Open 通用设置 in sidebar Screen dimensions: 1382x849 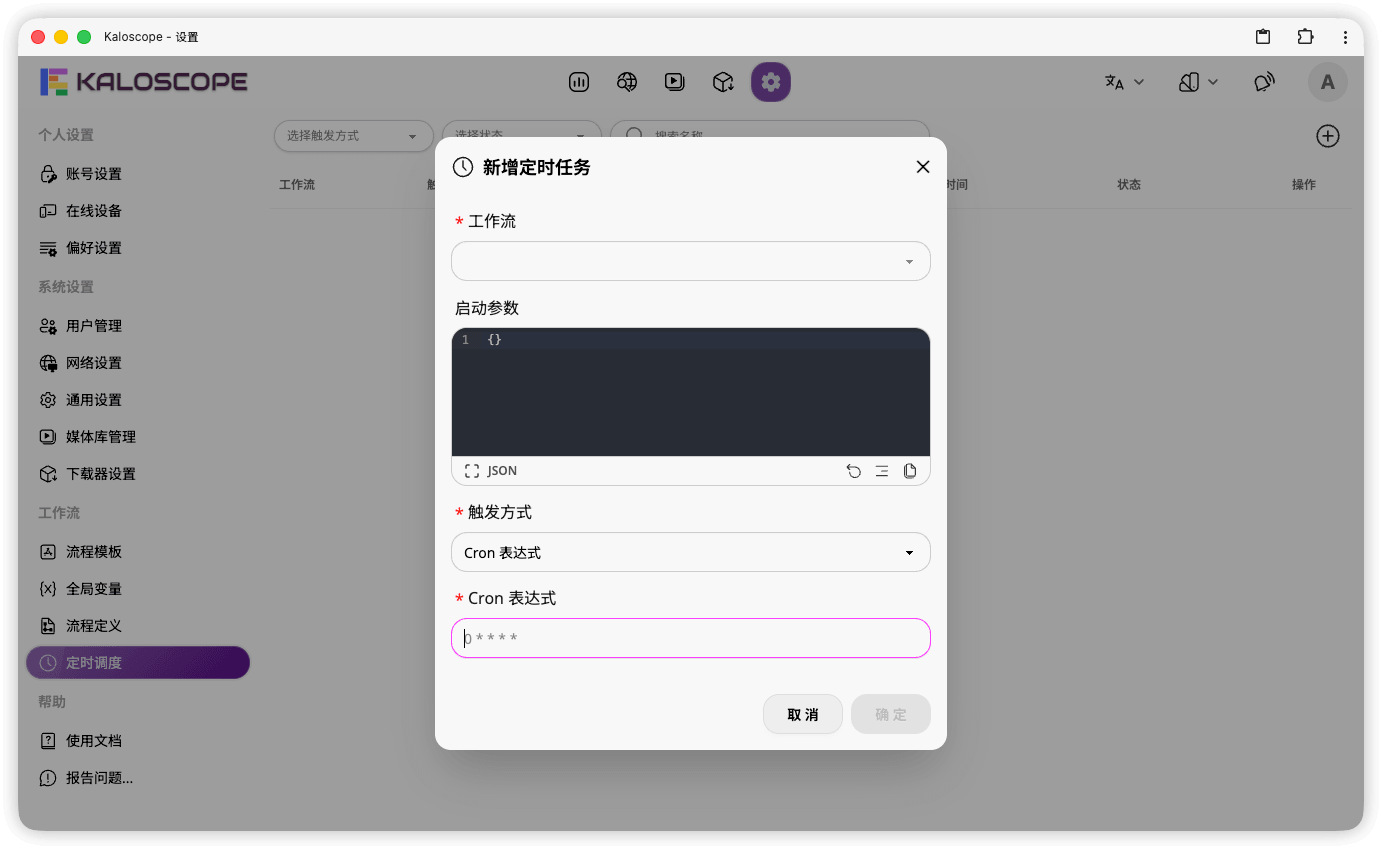138,400
